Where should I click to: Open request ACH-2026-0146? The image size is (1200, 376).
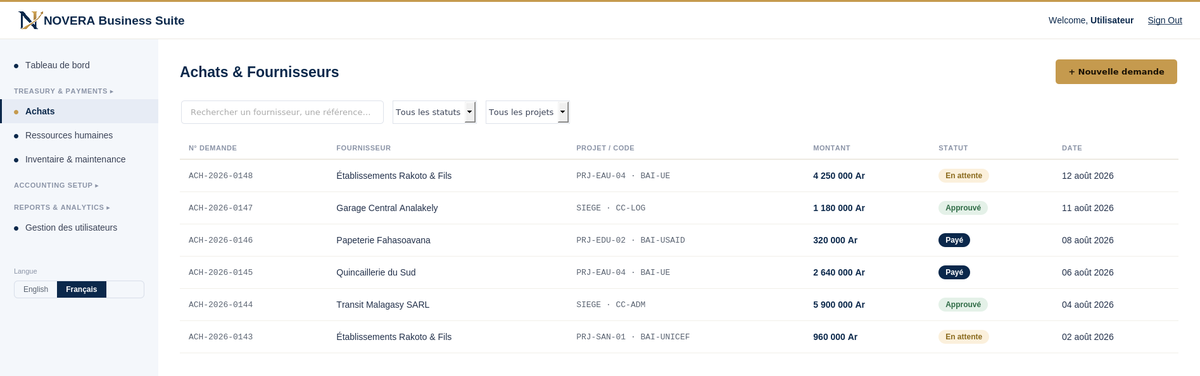(221, 240)
